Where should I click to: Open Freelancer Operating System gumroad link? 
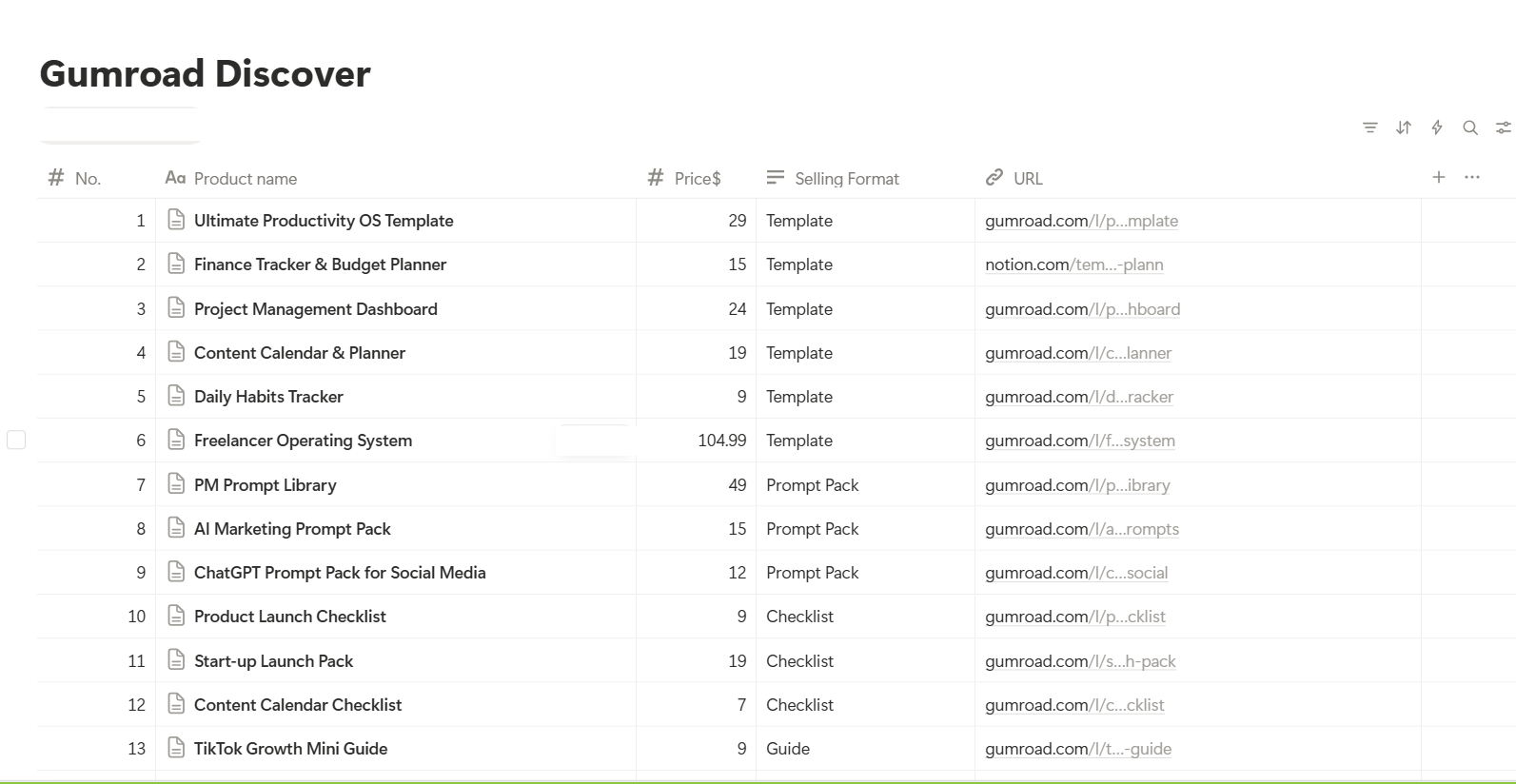coord(1079,441)
